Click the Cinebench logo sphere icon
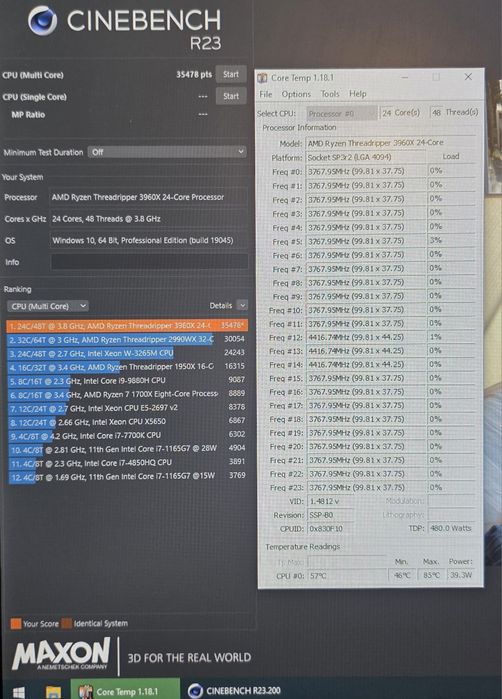This screenshot has width=502, height=699. [42, 21]
